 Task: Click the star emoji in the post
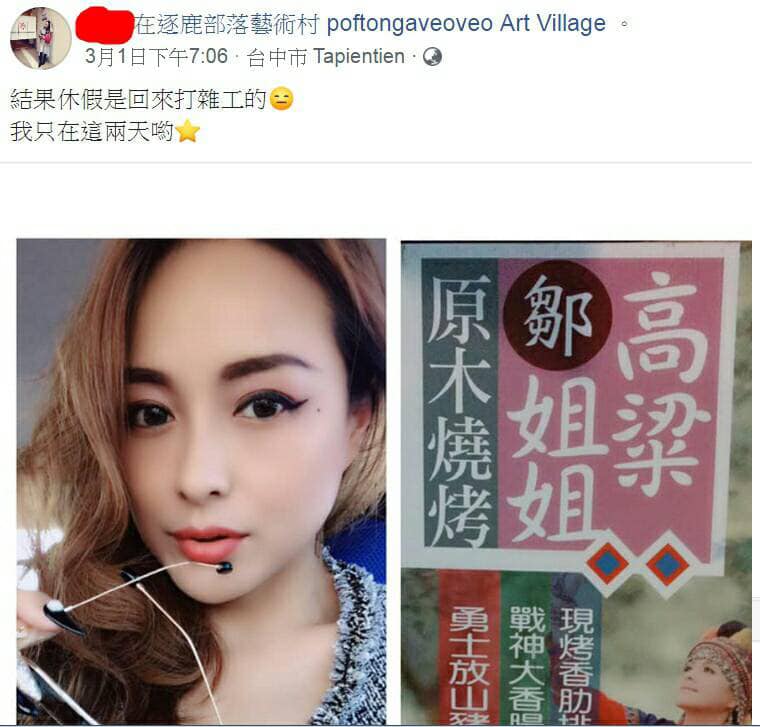click(x=188, y=131)
